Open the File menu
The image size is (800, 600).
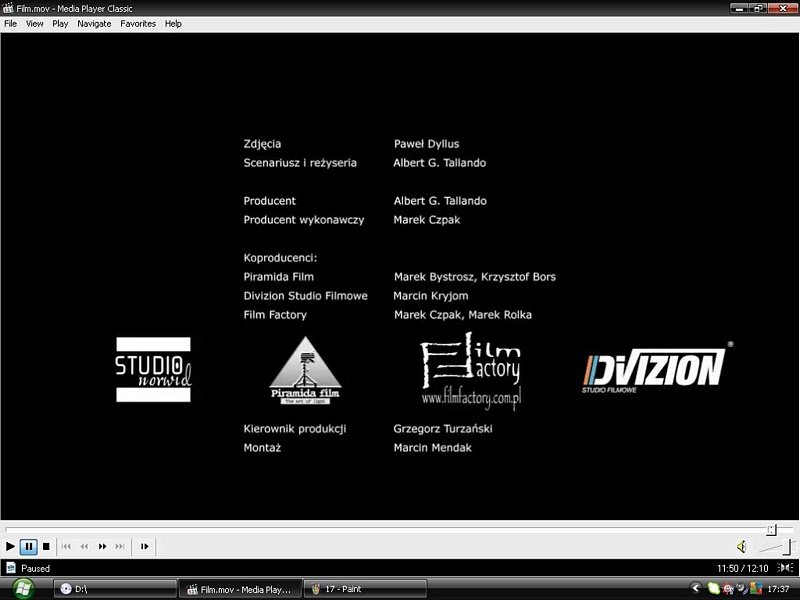11,23
